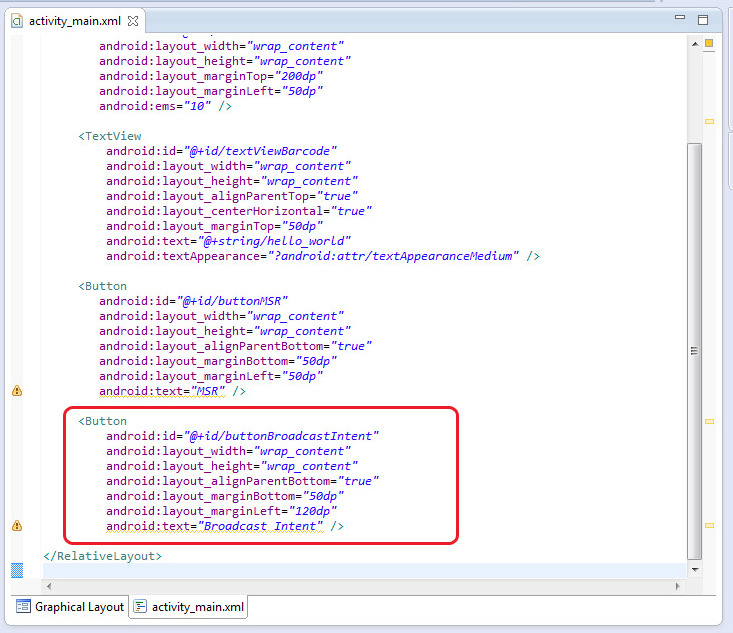733x633 pixels.
Task: Click the warning icon beside the MSR text line
Action: pos(16,391)
